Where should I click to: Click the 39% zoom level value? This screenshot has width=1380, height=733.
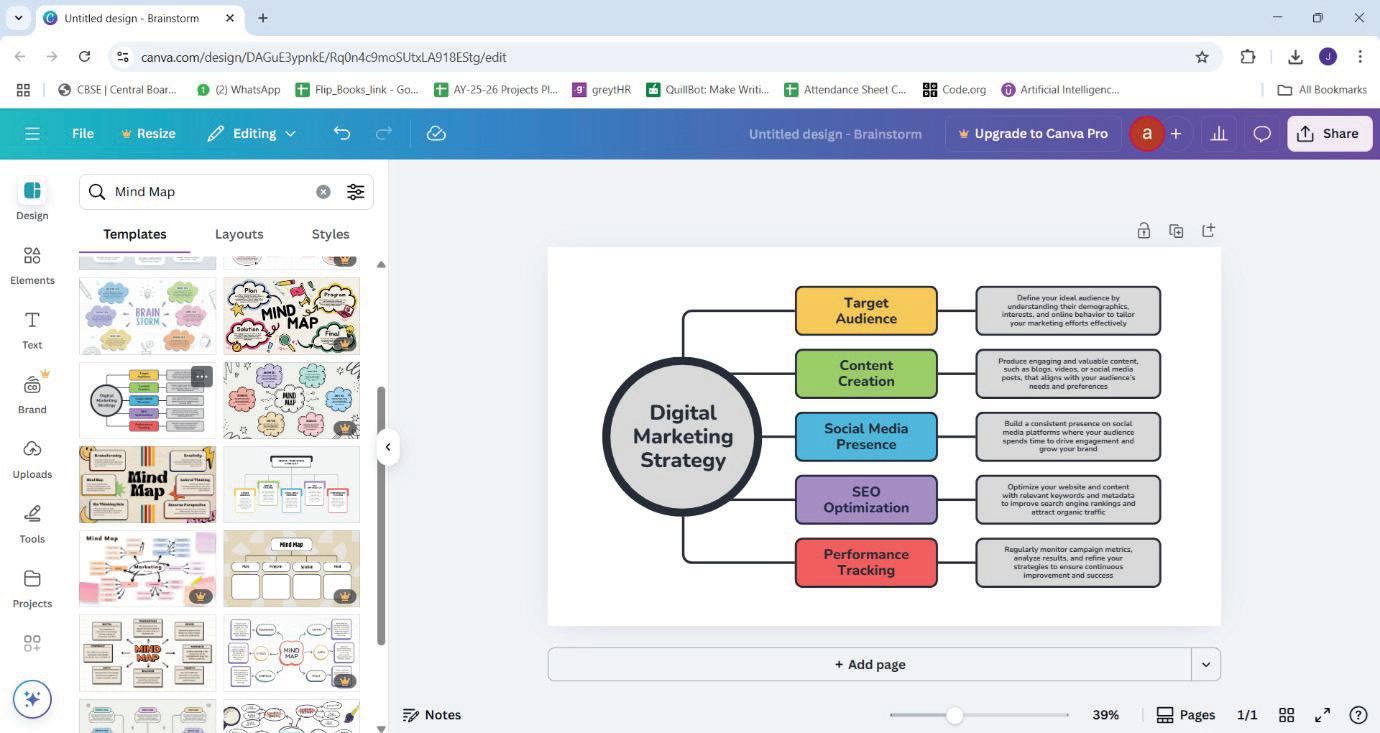point(1105,715)
